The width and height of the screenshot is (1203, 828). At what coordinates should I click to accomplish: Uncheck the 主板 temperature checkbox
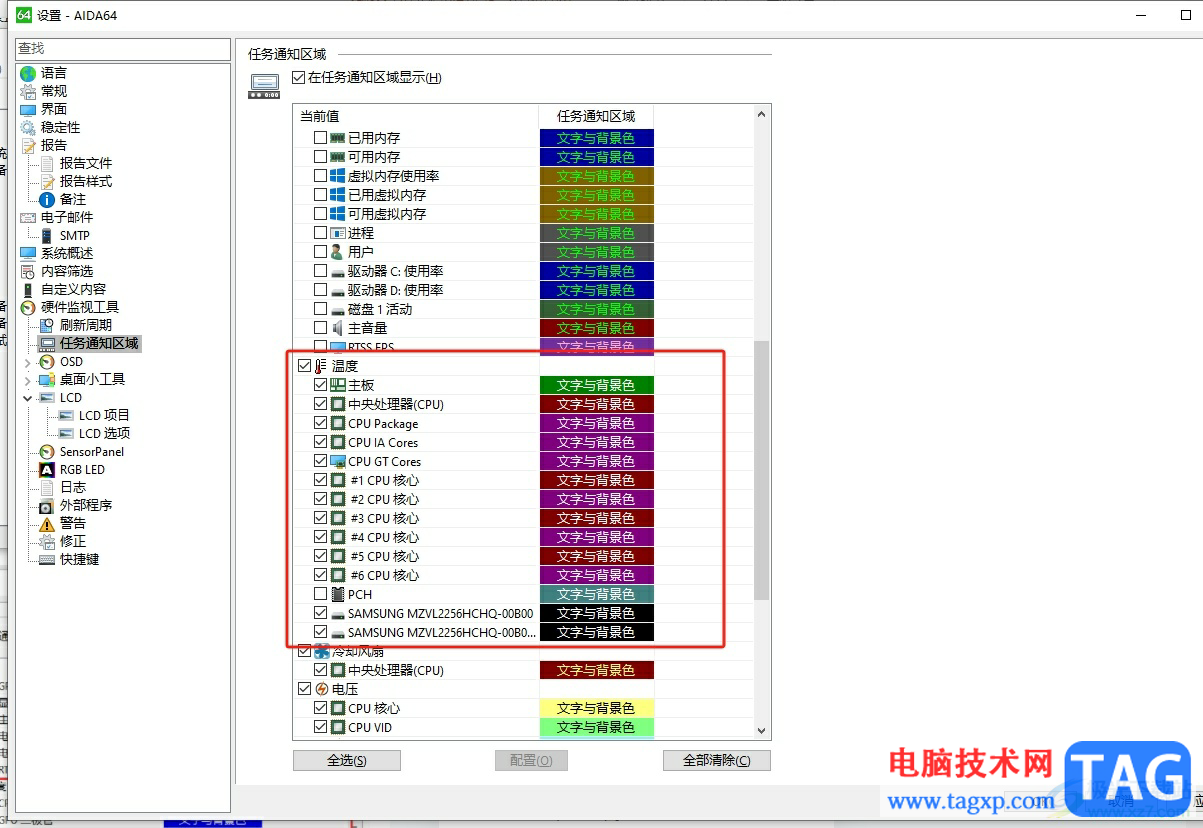[x=320, y=385]
